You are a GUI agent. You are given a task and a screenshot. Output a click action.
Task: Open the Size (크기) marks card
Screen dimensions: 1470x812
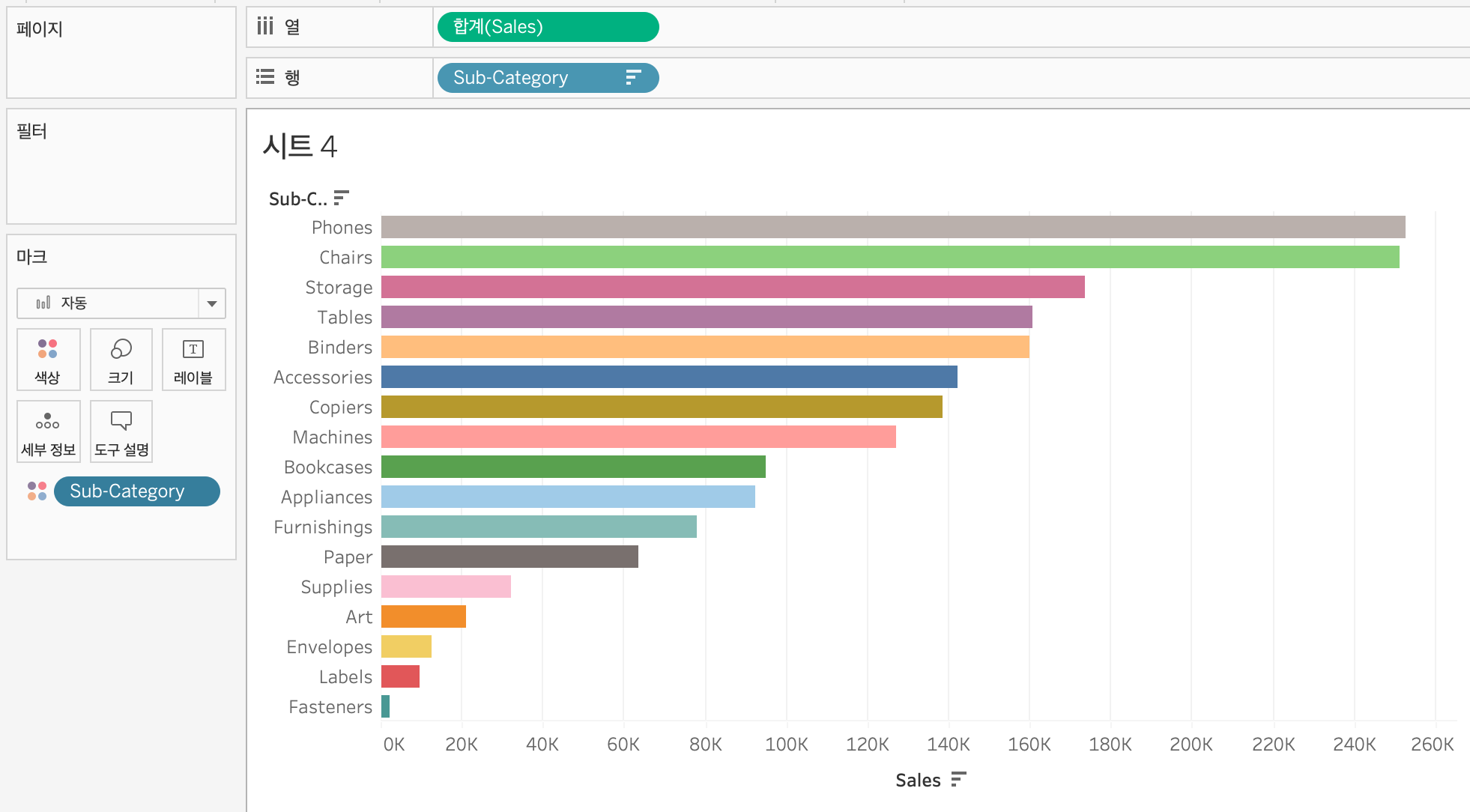(121, 360)
